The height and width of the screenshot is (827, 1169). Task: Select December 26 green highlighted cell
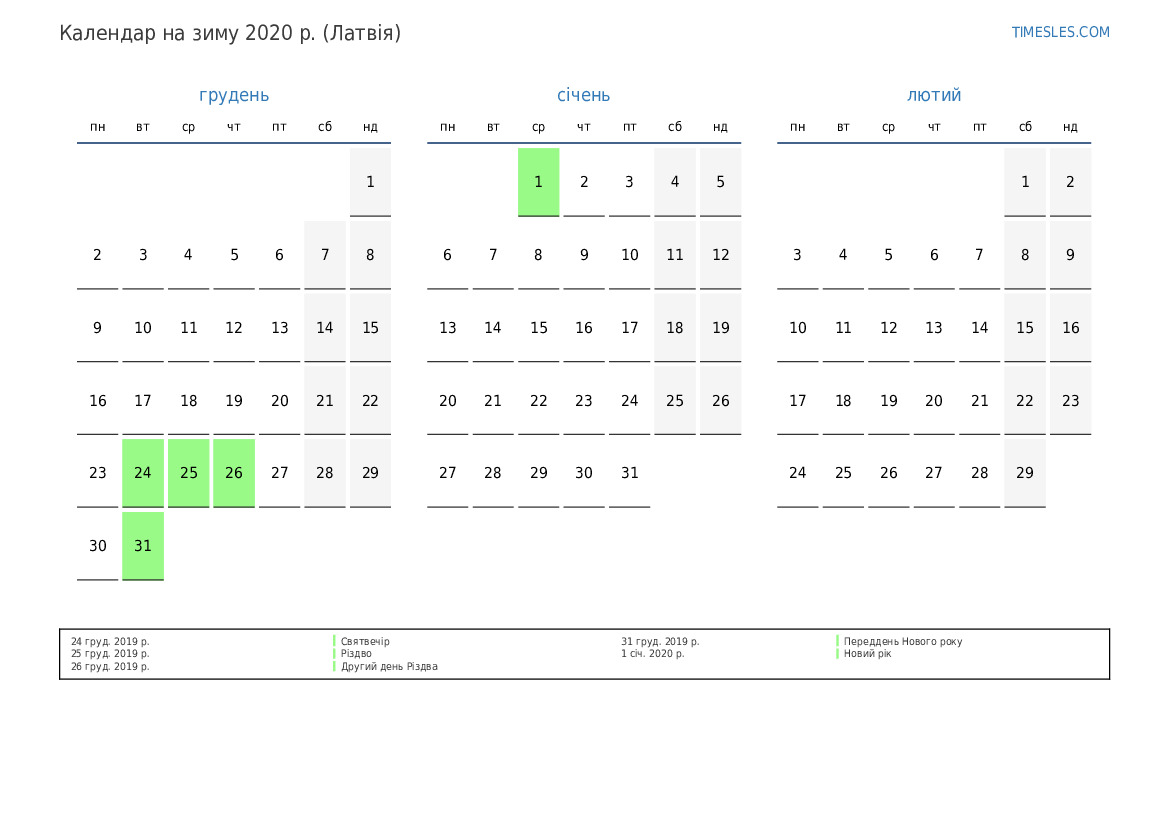234,473
